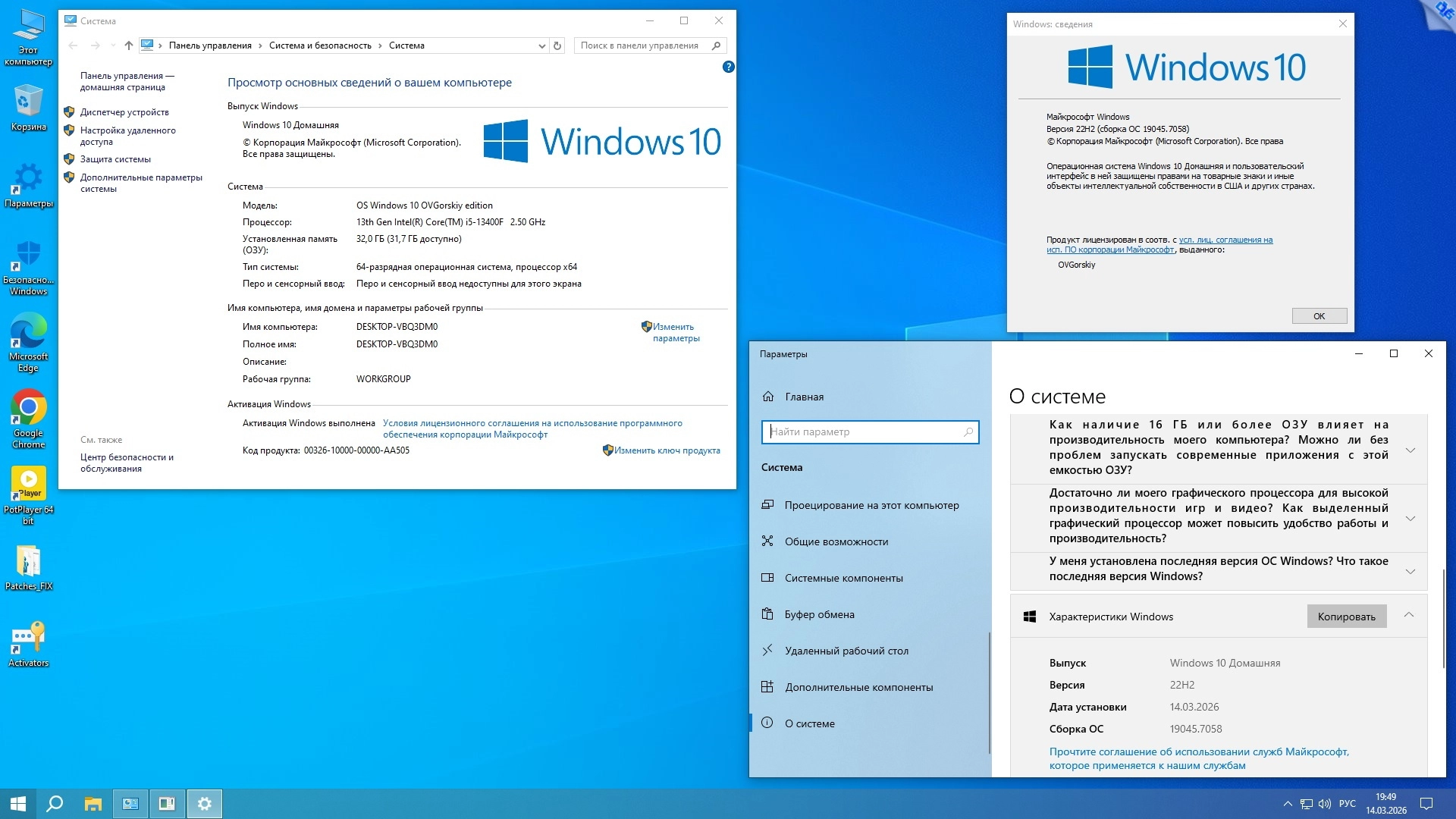Expand the 16 ГБ ОЗУ question
This screenshot has width=1456, height=819.
click(1410, 450)
